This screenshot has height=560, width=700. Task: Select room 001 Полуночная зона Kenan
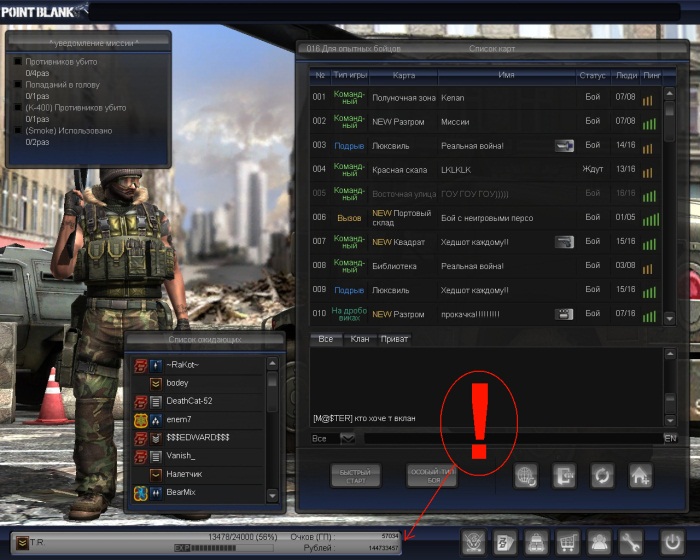[486, 97]
